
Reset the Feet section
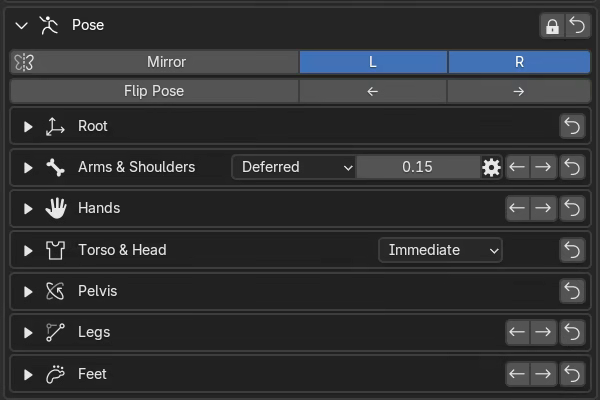[x=572, y=374]
